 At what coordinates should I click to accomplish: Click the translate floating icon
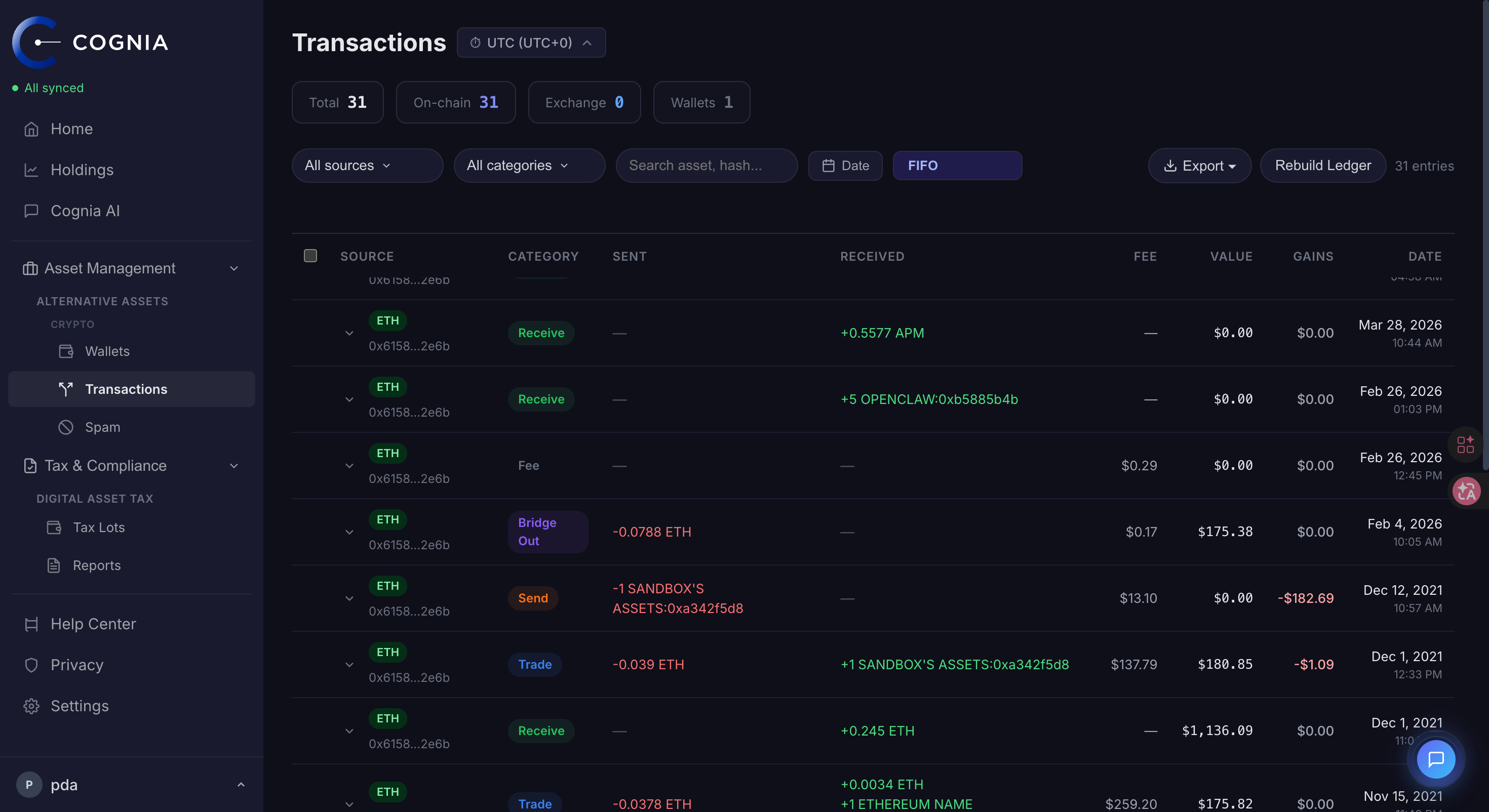click(x=1466, y=491)
